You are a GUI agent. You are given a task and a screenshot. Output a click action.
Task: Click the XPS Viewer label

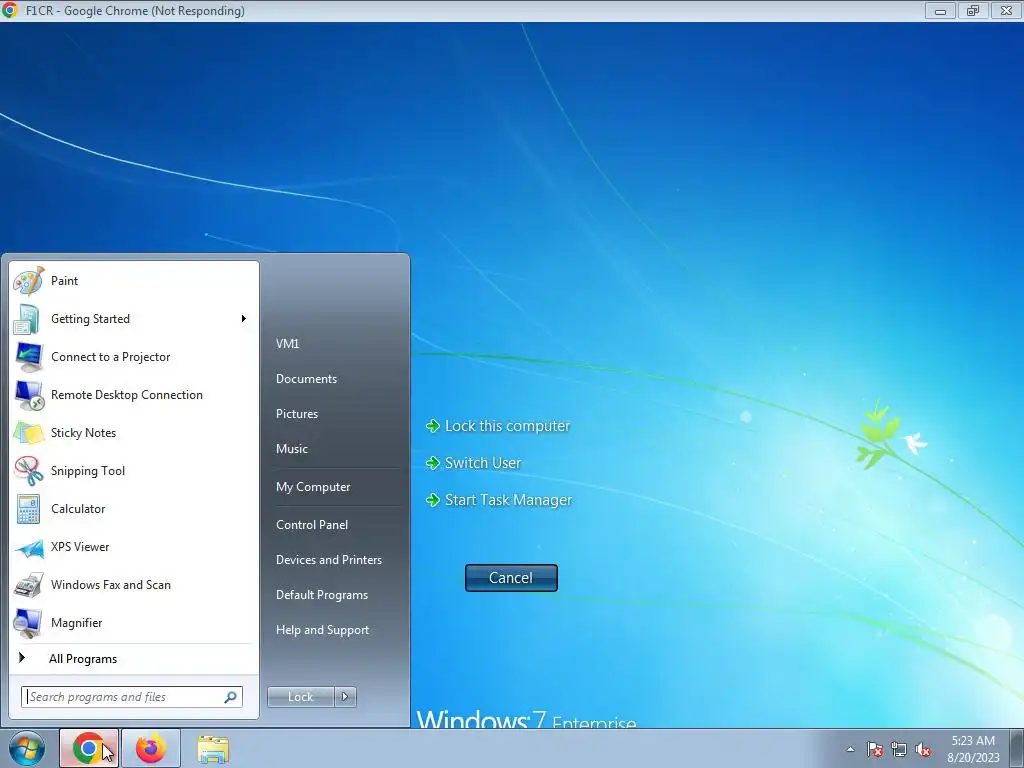point(80,547)
